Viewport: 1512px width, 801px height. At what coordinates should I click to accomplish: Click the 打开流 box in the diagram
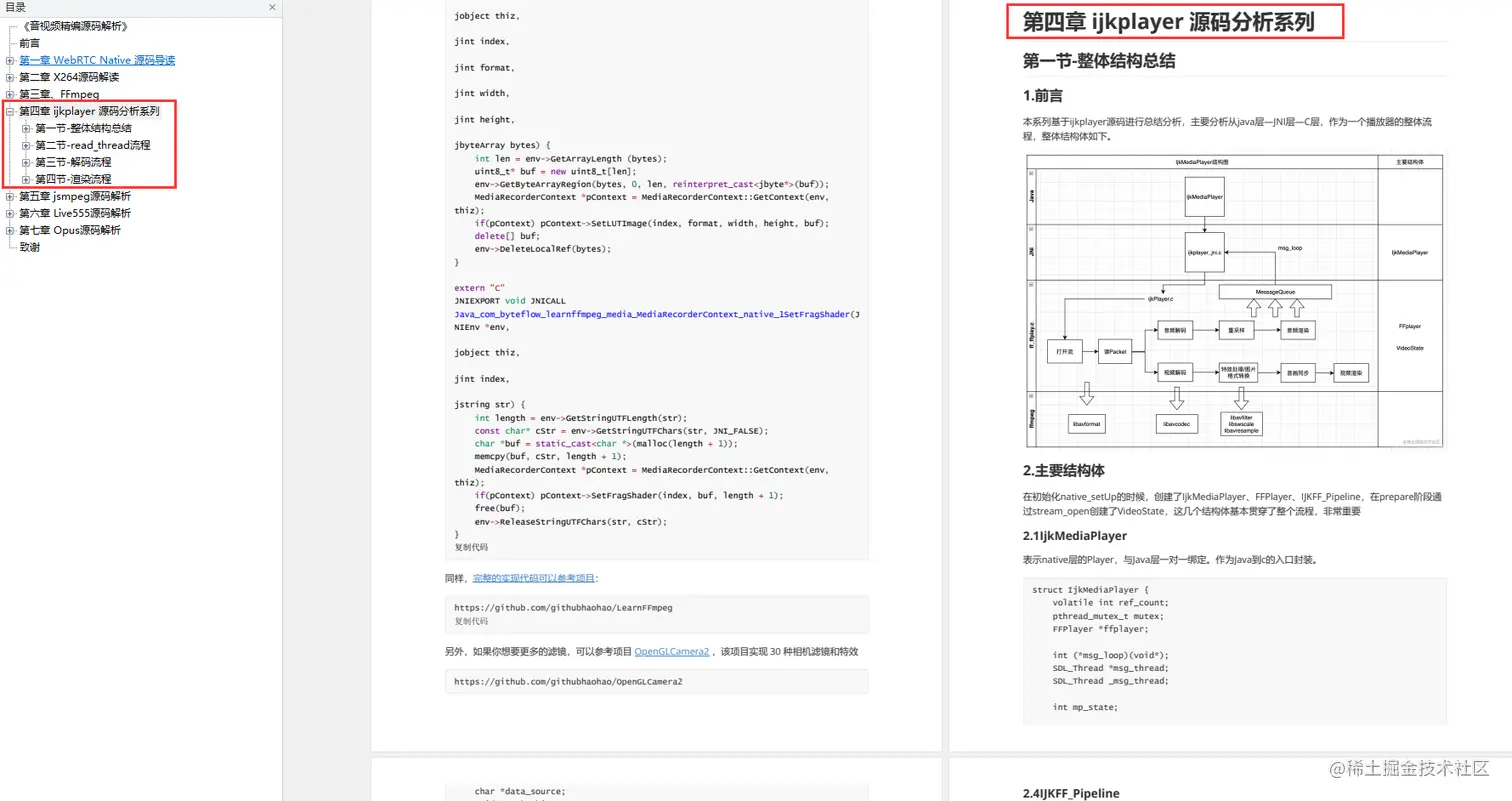point(1066,352)
